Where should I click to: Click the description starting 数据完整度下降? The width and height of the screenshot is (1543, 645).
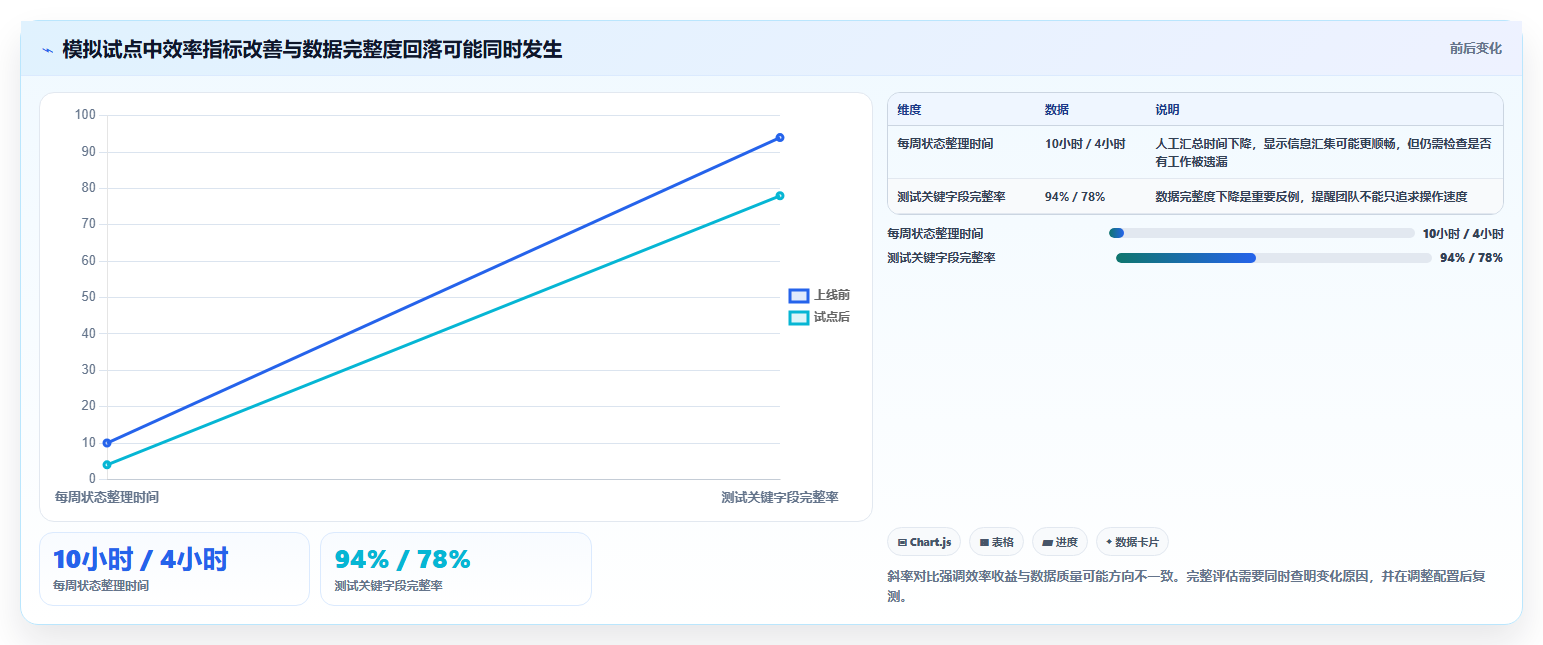1311,197
